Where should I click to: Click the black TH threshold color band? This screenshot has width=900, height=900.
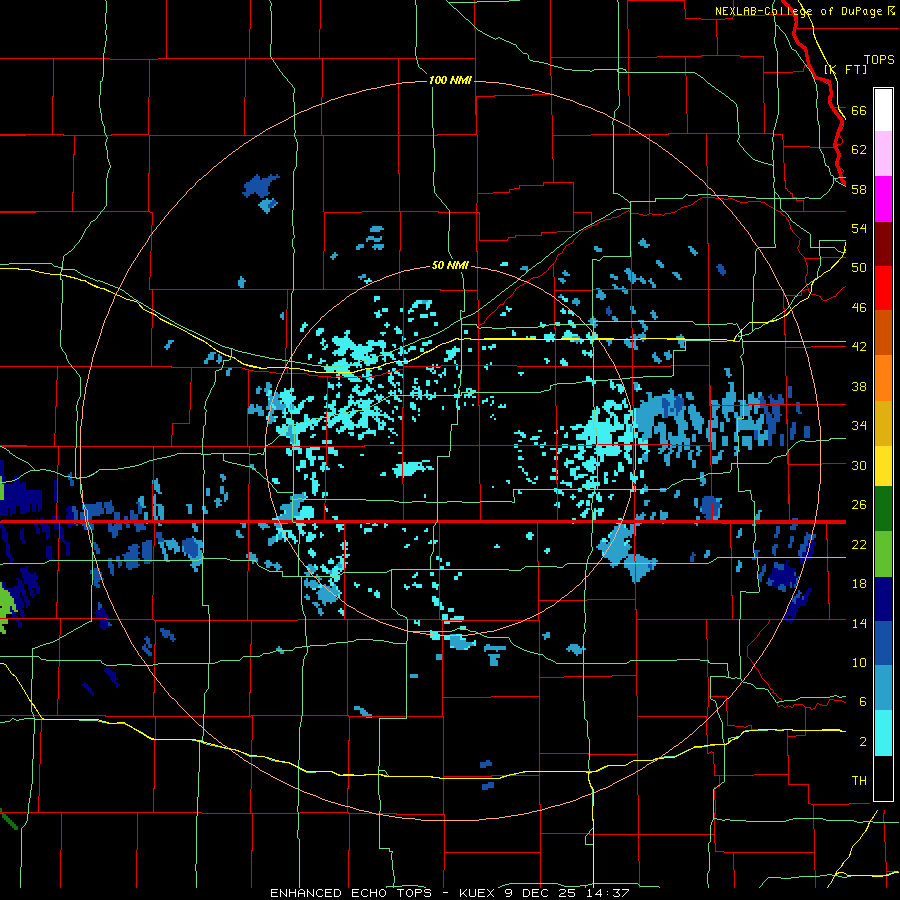click(x=883, y=778)
